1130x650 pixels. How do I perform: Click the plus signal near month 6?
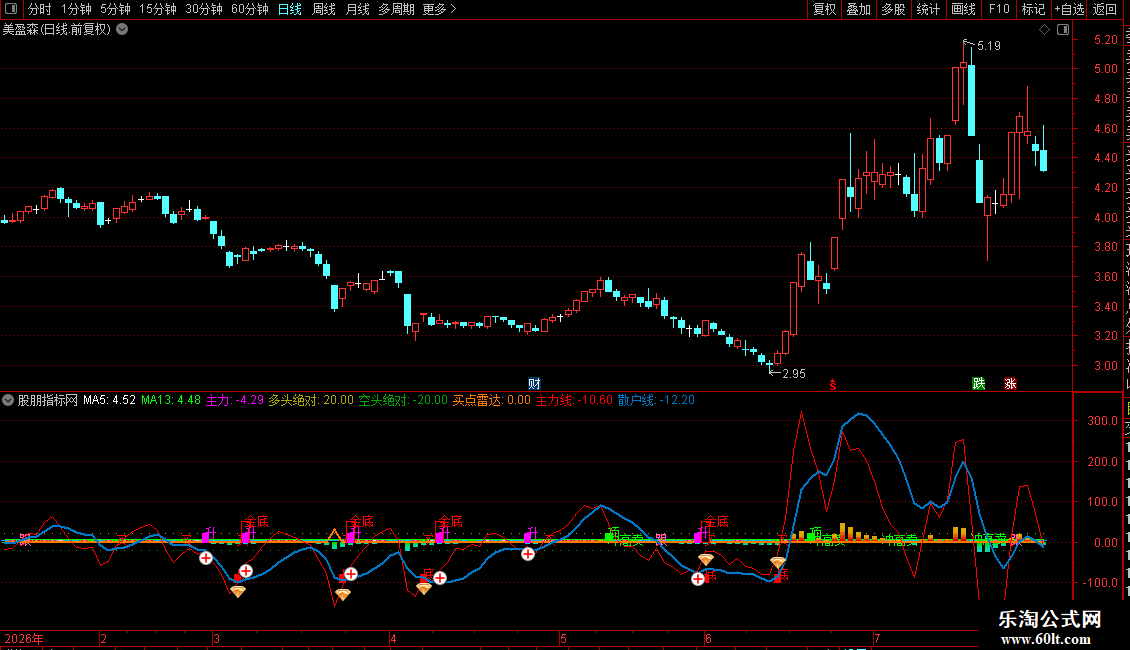pos(698,578)
